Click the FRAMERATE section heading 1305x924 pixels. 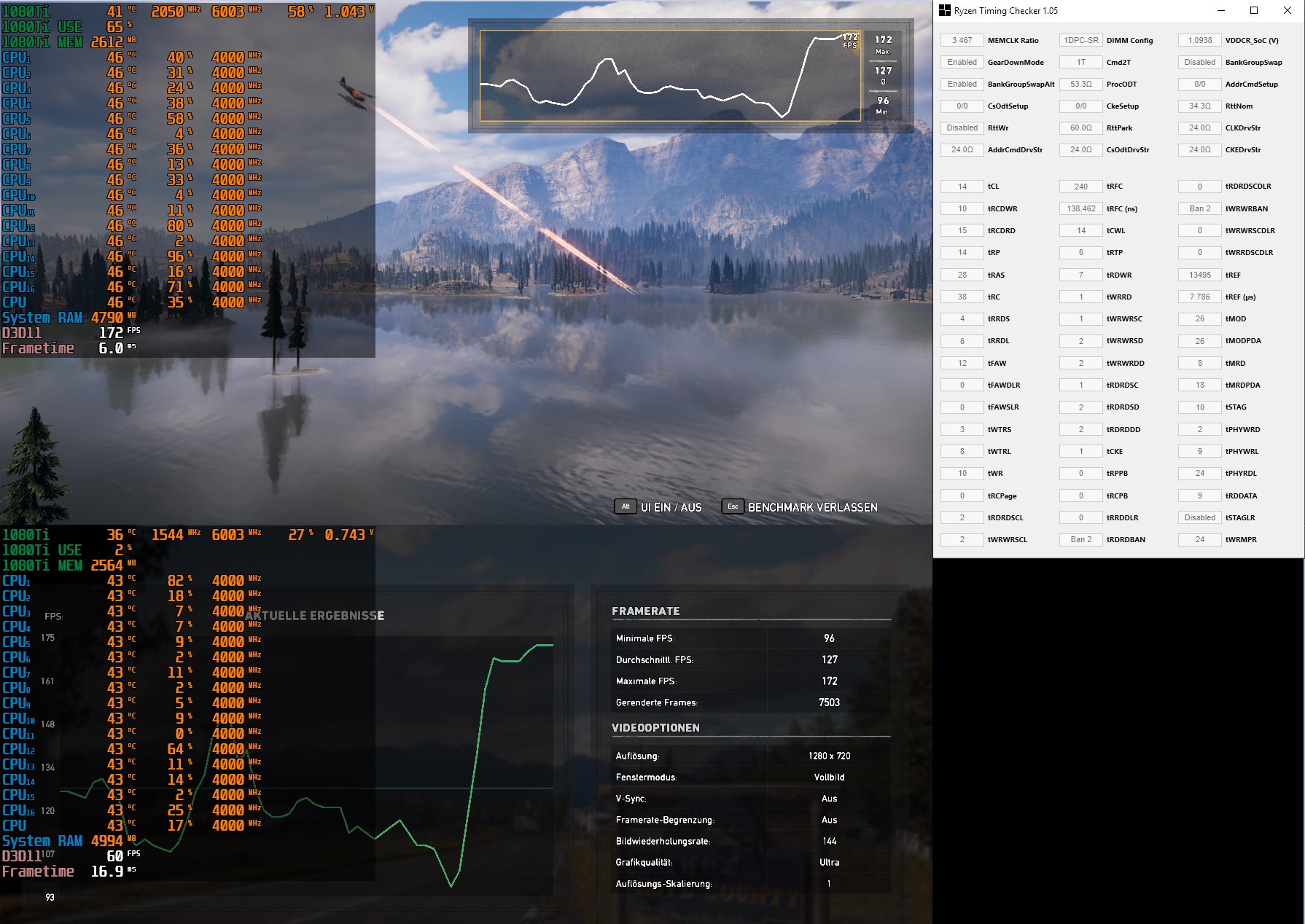pos(646,611)
